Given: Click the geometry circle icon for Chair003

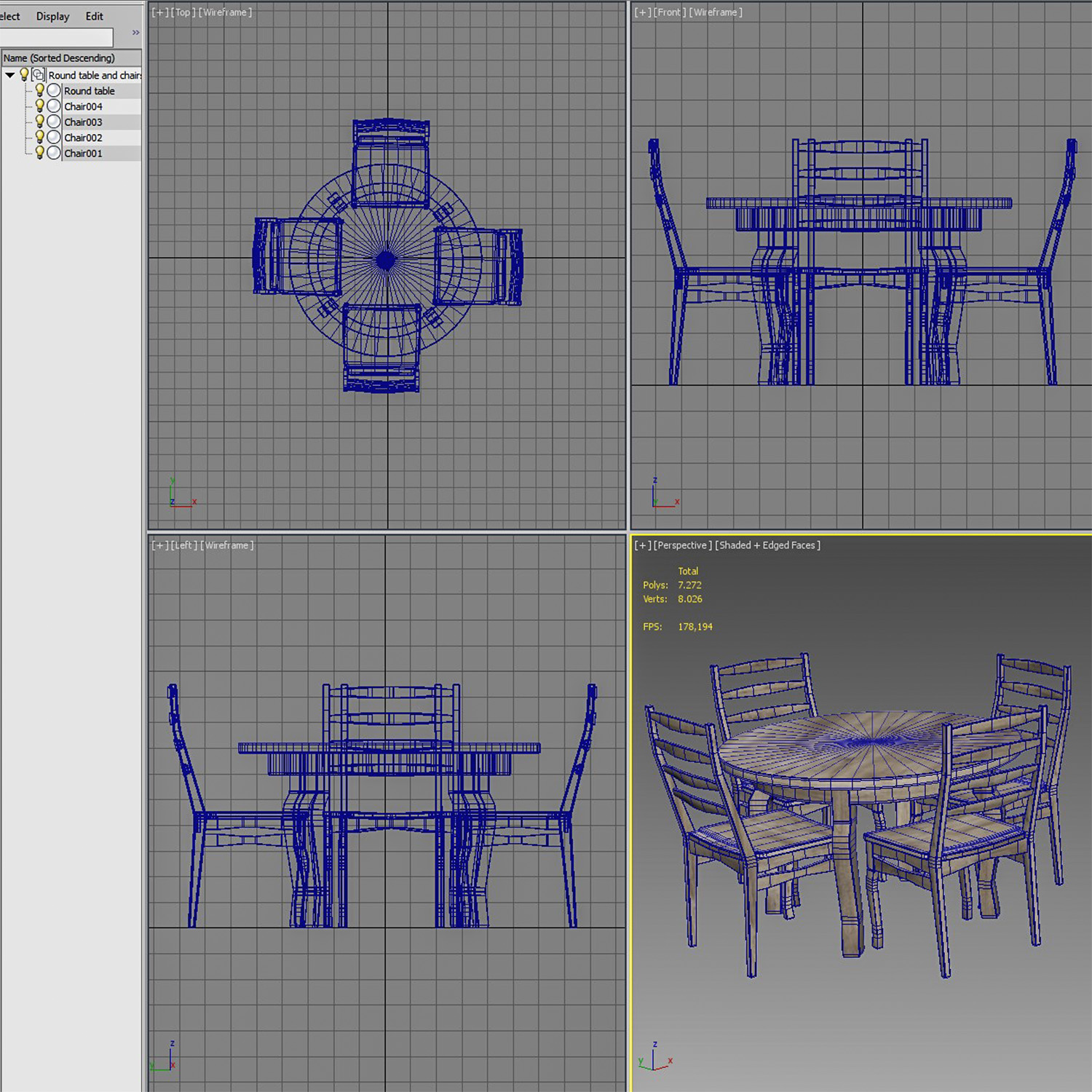Looking at the screenshot, I should click(54, 122).
